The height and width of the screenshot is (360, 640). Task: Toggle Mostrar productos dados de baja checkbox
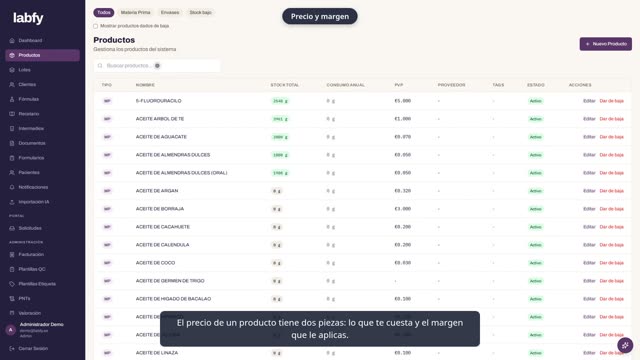96,26
